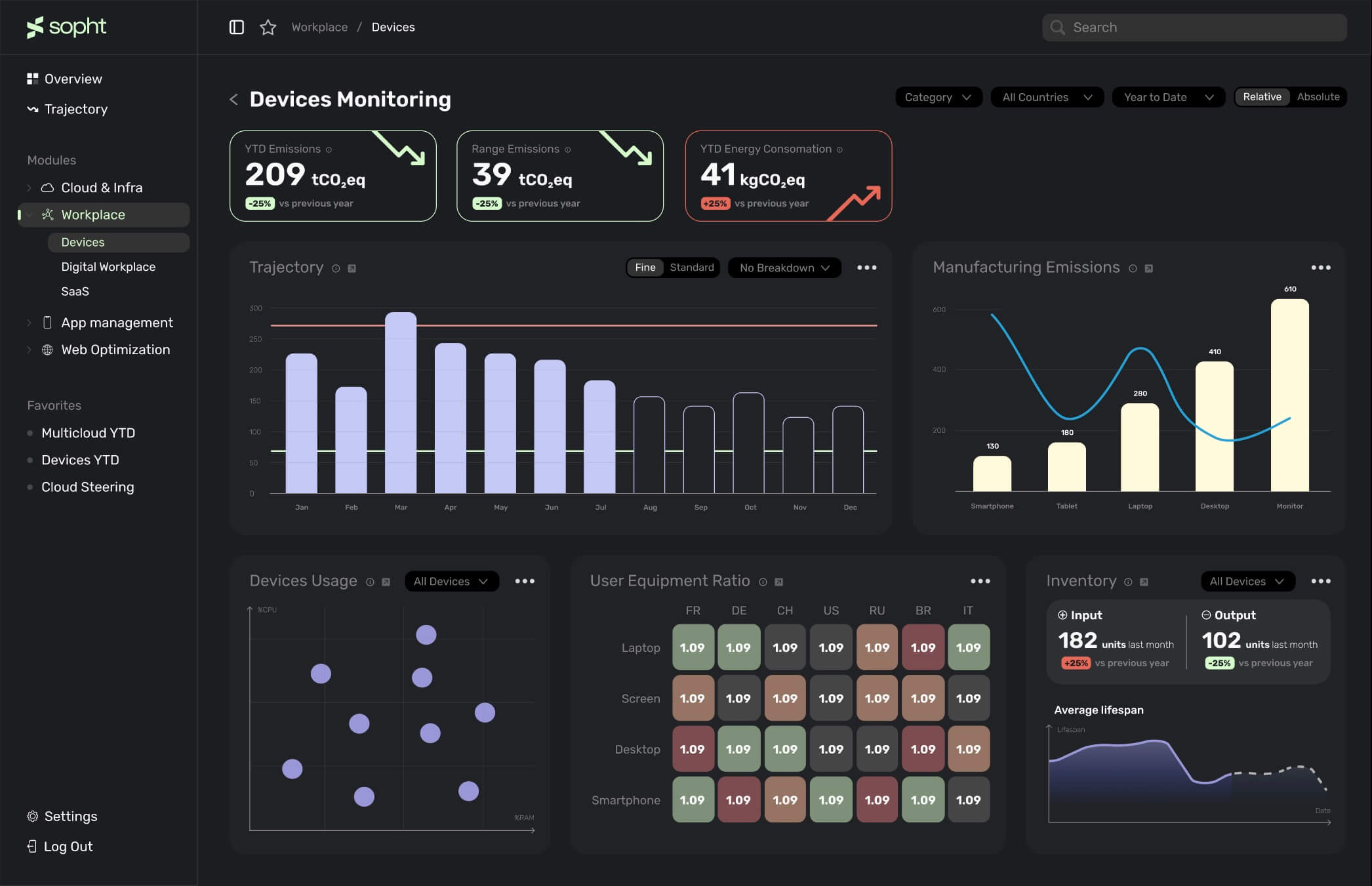Open info icon next to Range Emissions
This screenshot has width=1372, height=886.
[568, 150]
